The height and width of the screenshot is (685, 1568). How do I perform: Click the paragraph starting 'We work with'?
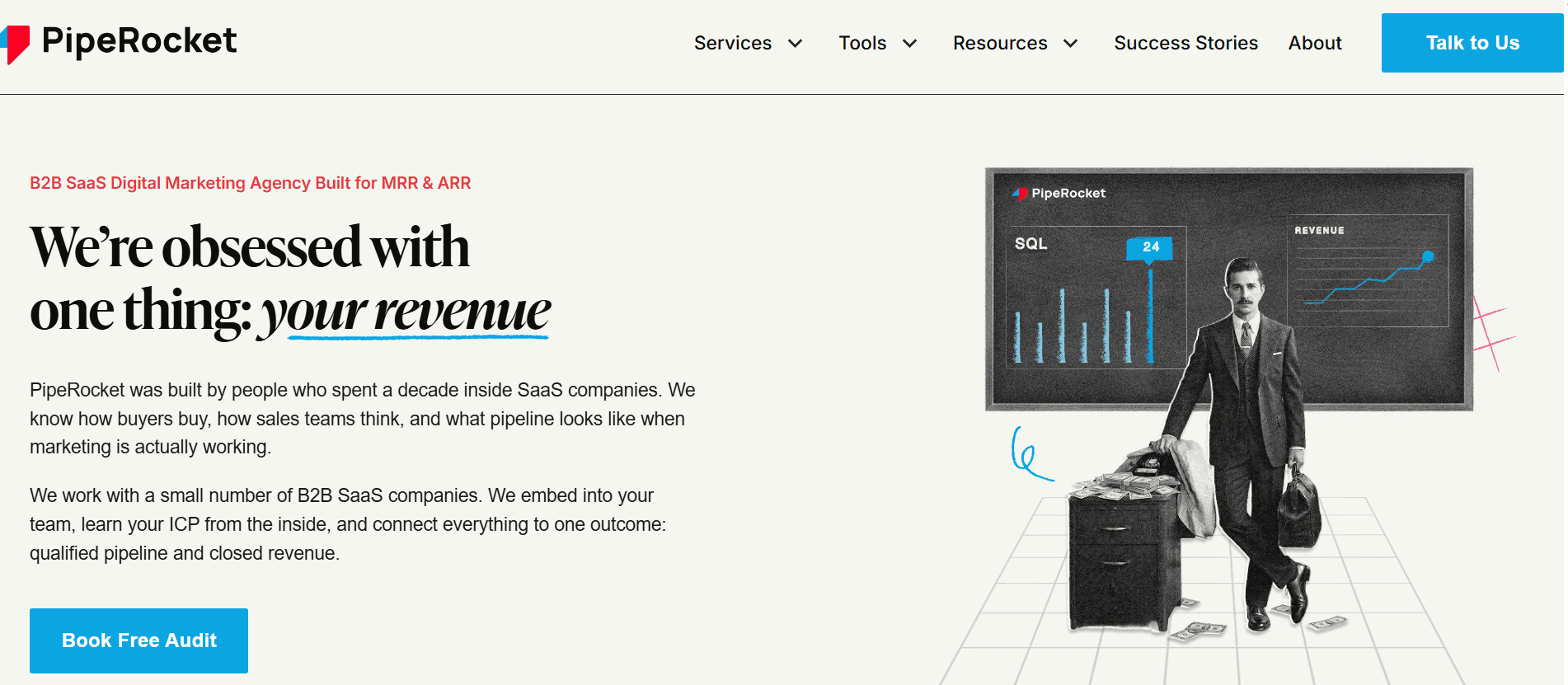[x=348, y=524]
